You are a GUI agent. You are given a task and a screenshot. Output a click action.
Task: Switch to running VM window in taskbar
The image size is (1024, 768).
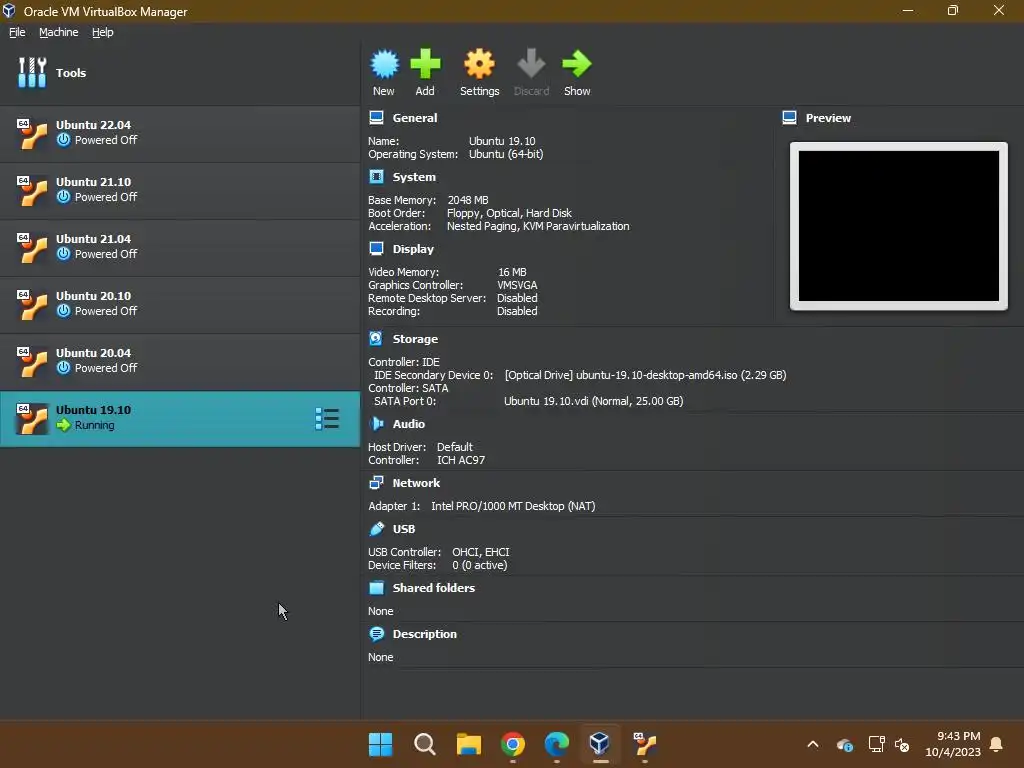pos(645,744)
